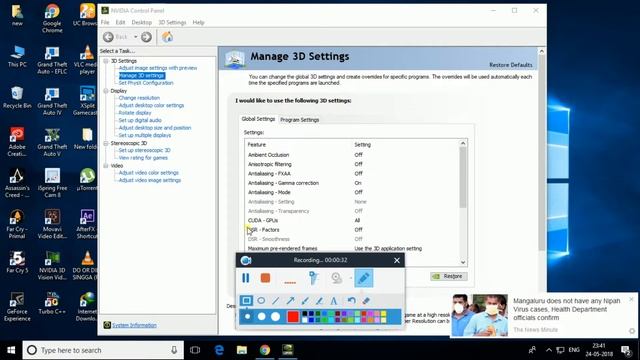Close the recording toolbar window
The width and height of the screenshot is (640, 360).
point(397,260)
